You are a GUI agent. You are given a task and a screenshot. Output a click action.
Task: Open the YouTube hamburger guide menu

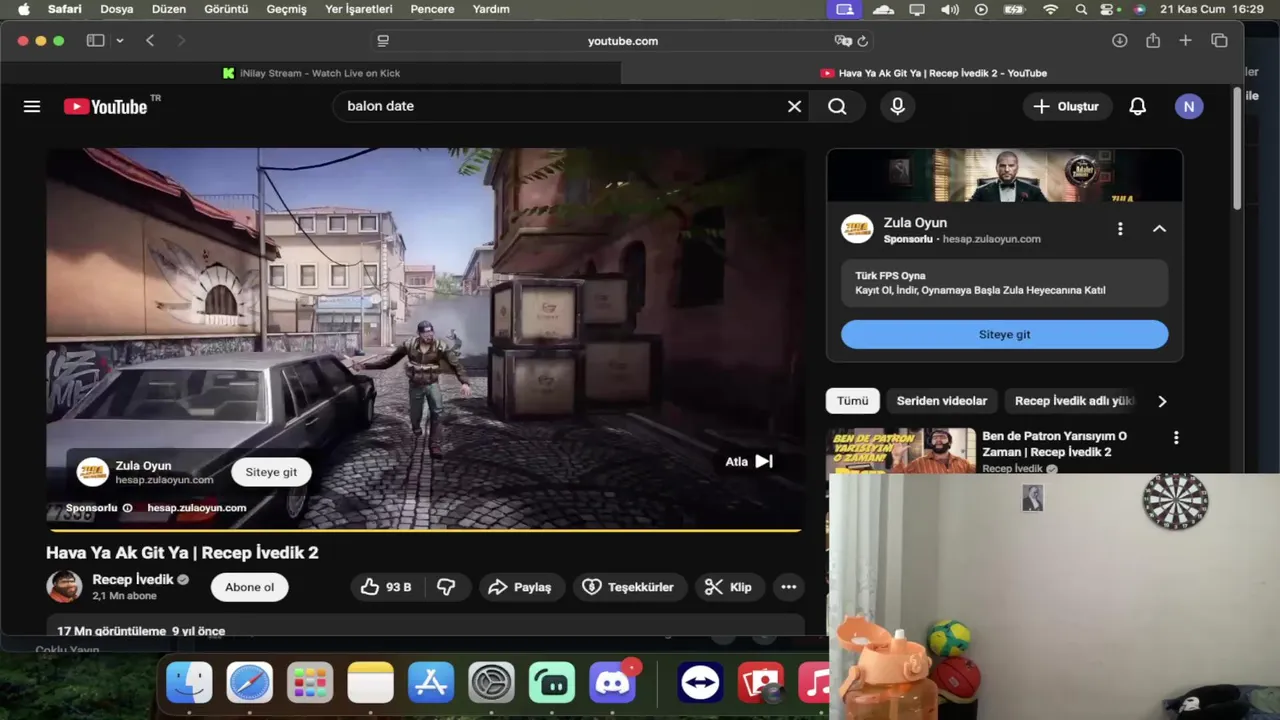[x=32, y=106]
